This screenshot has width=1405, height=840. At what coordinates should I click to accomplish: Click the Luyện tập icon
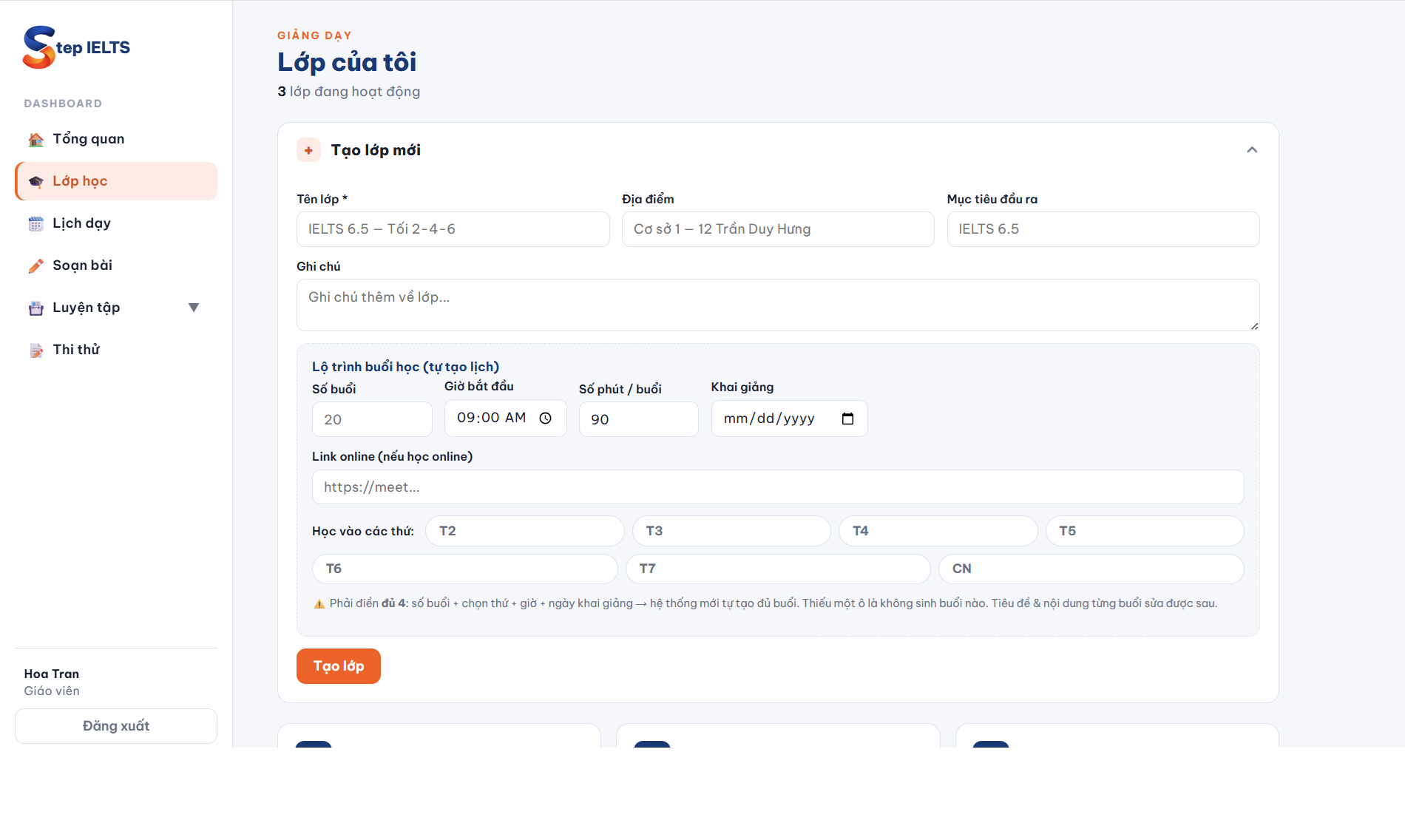point(36,308)
